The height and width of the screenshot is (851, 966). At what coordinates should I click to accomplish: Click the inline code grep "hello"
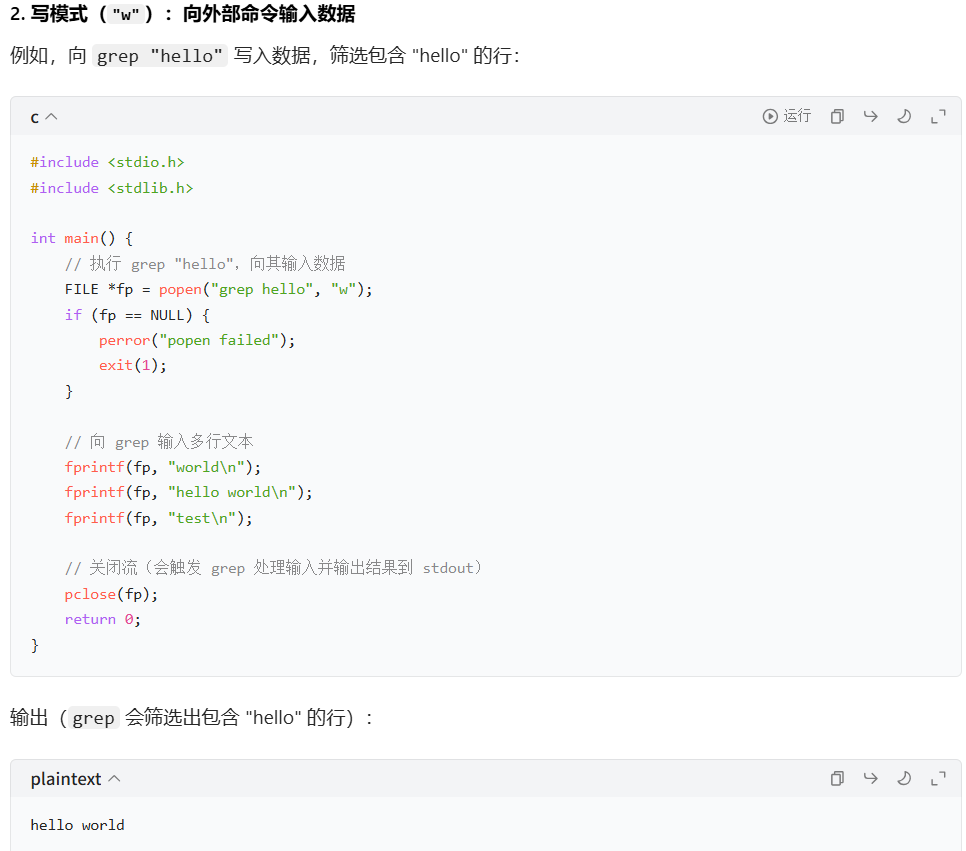tap(160, 56)
